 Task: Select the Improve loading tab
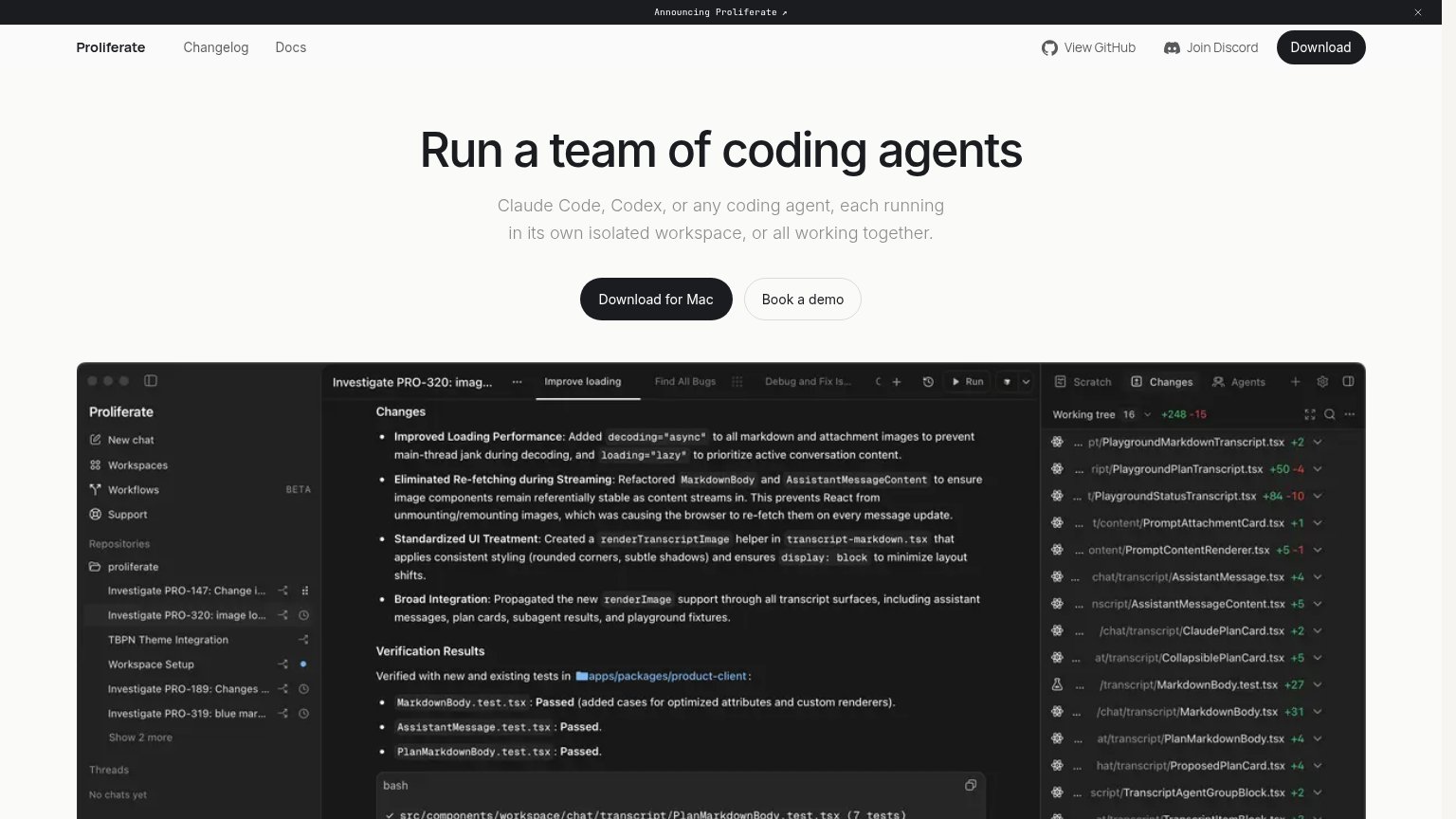[583, 381]
